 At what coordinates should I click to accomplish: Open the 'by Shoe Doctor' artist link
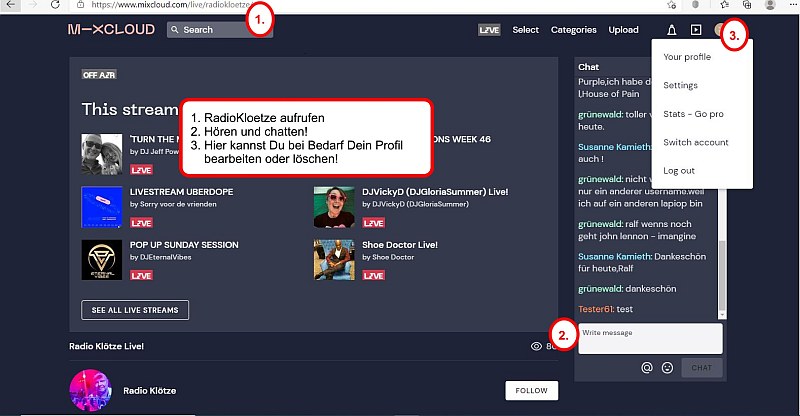coord(388,257)
